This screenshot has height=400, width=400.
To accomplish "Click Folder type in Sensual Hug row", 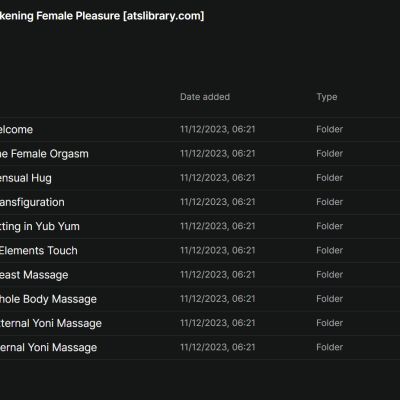I will pos(329,178).
